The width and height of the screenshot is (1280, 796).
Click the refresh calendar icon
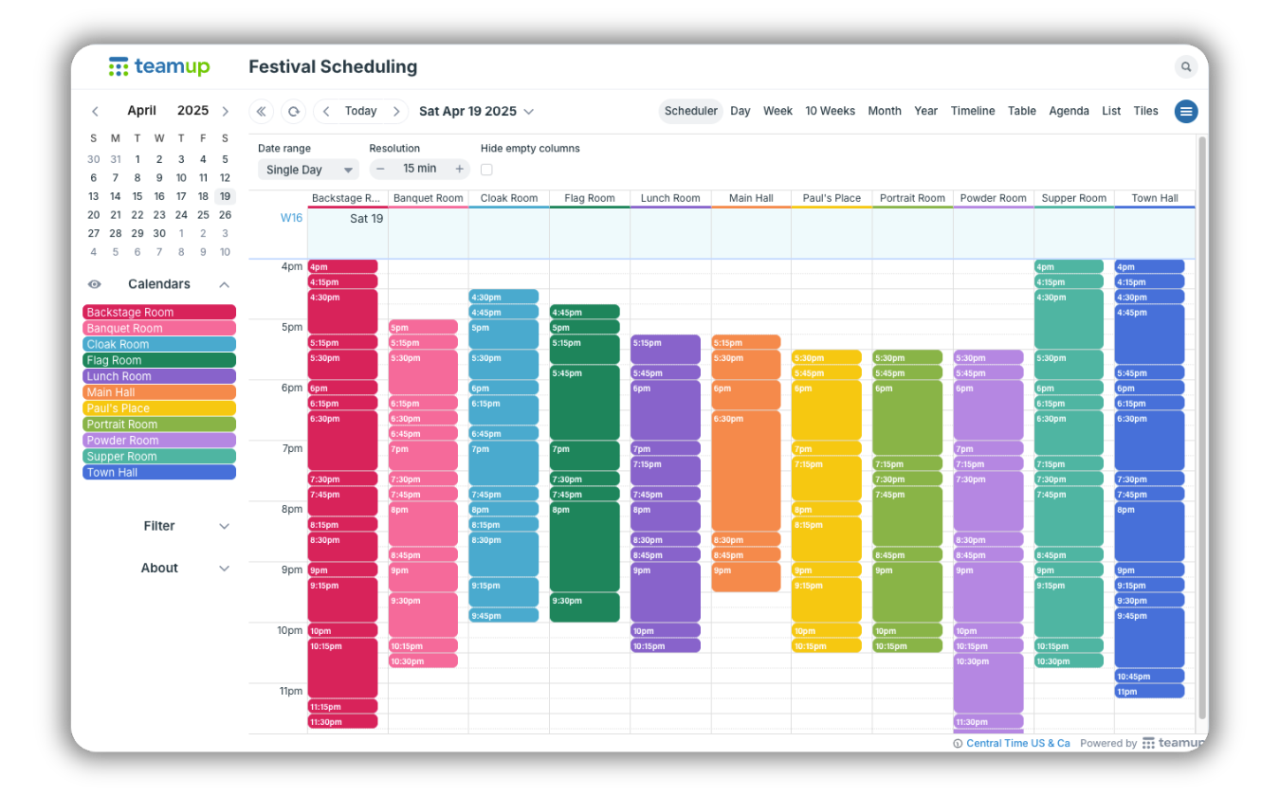click(x=293, y=111)
